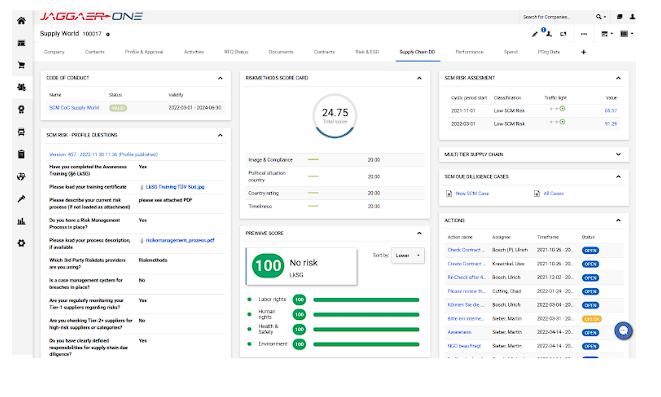Open the printer-like sidebar icon
This screenshot has height=397, width=661.
pos(21,132)
